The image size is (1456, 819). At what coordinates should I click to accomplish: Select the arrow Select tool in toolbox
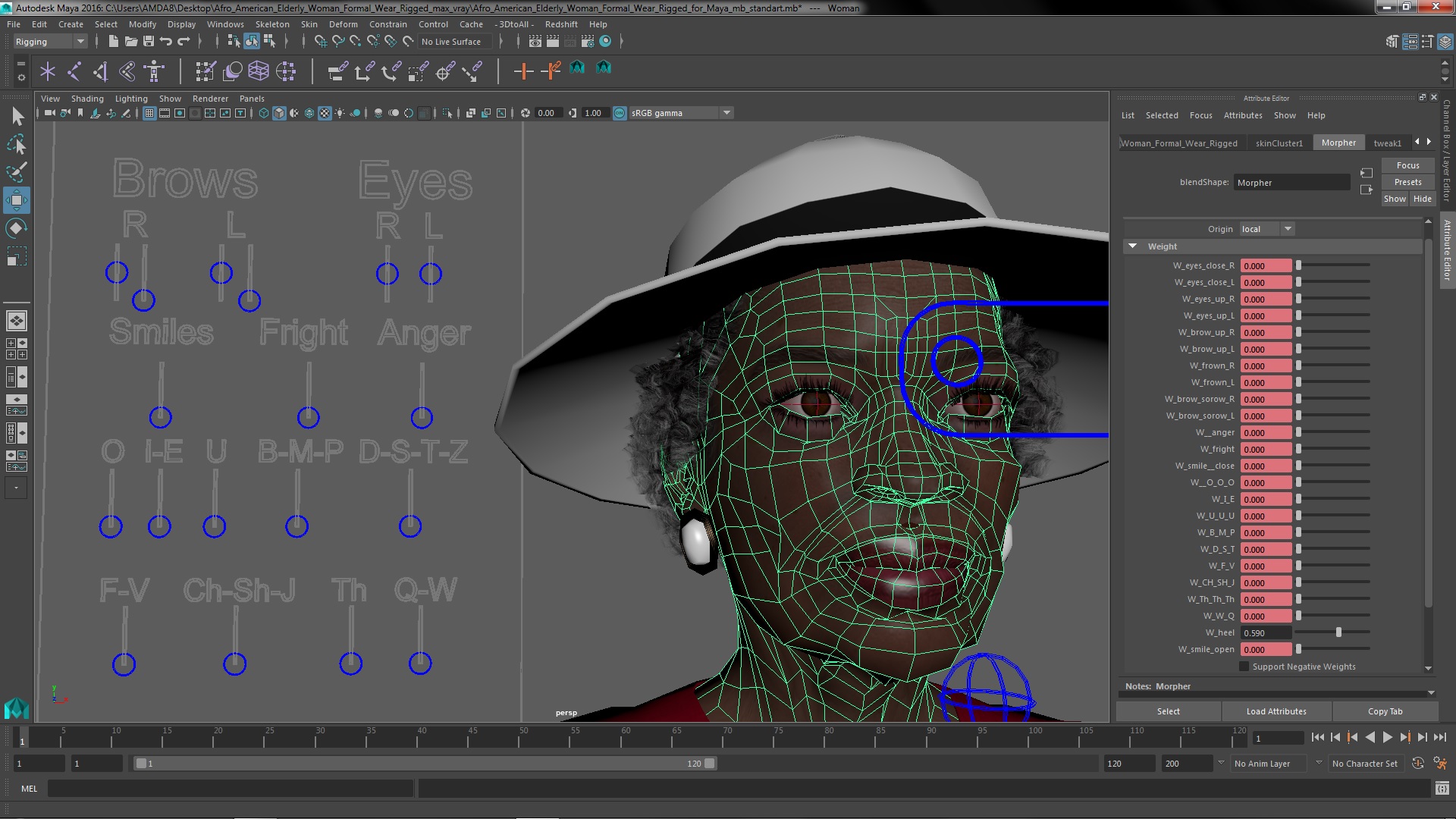[x=17, y=116]
